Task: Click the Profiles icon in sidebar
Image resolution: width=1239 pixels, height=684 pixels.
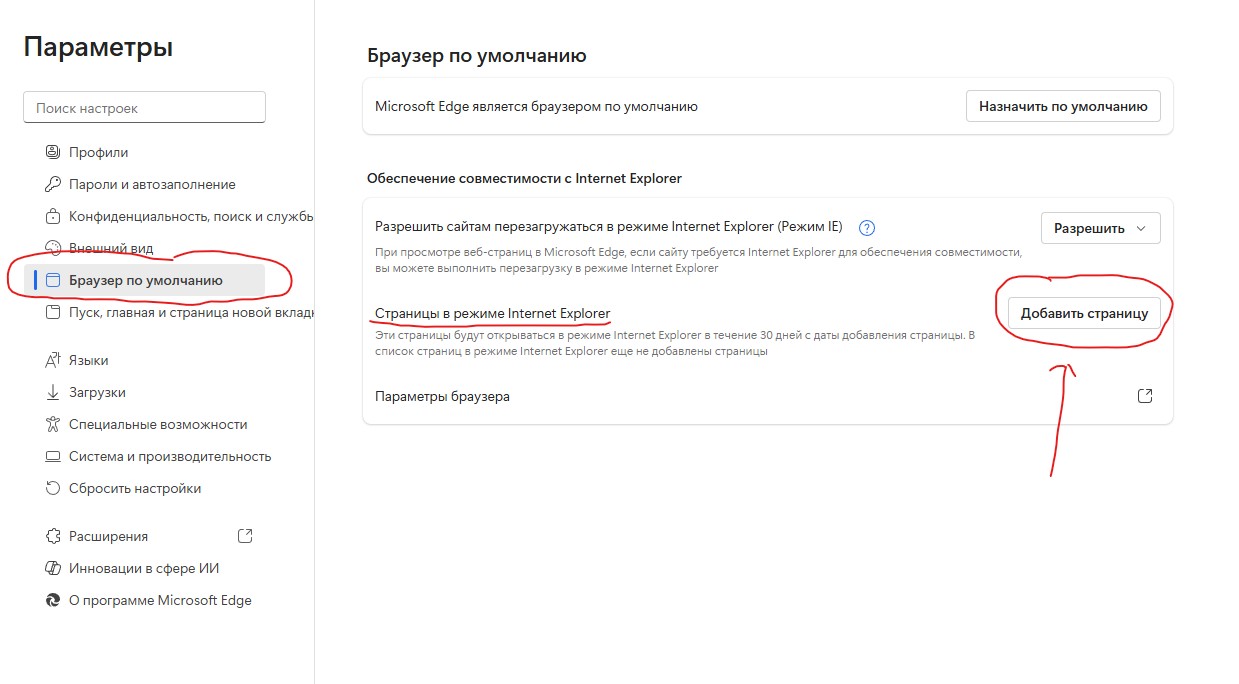Action: 54,152
